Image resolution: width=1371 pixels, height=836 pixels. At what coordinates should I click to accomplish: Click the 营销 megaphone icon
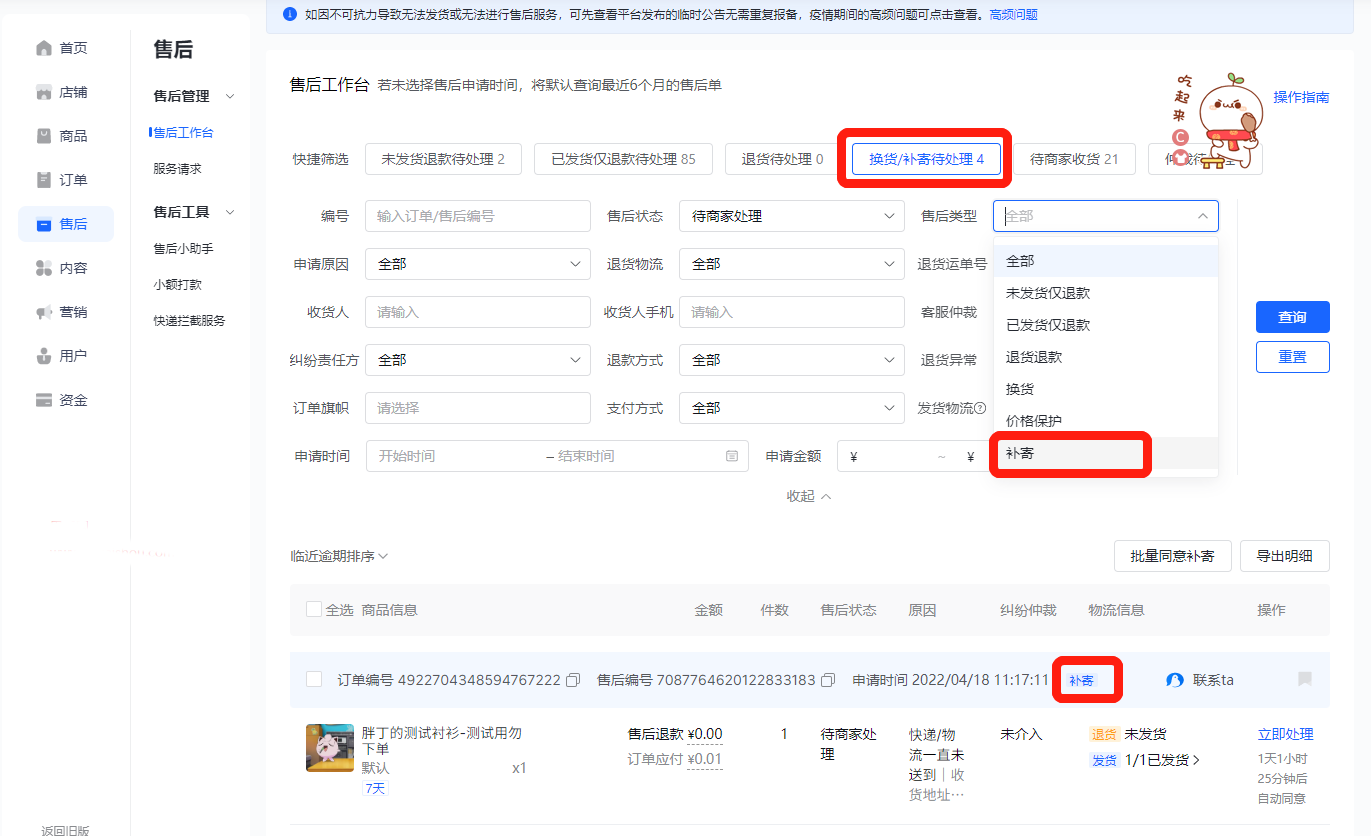(43, 312)
